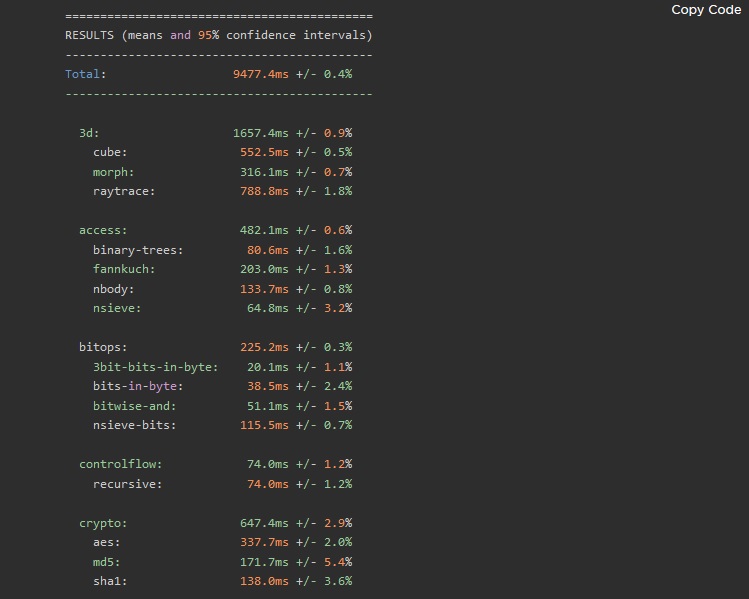The height and width of the screenshot is (599, 749).
Task: Select the binary-trees entry
Action: (x=223, y=250)
